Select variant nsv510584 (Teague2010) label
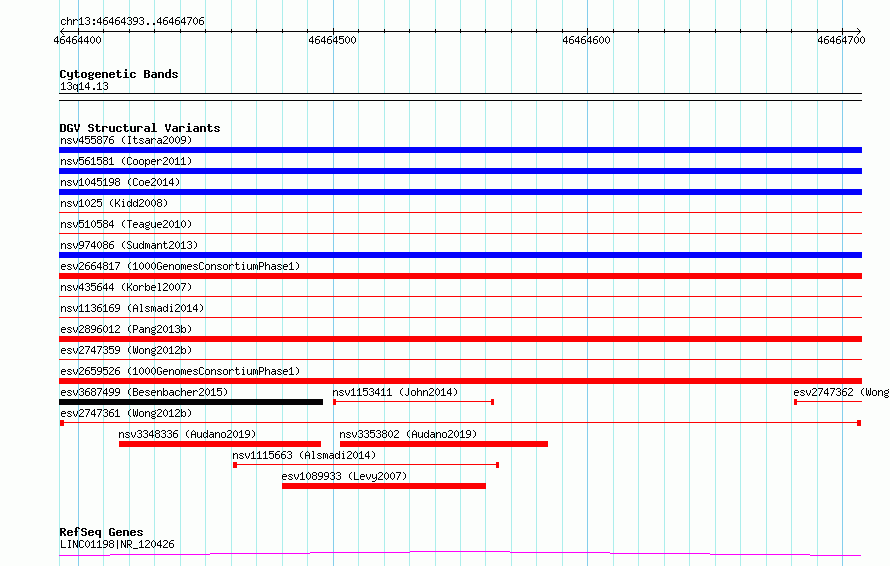 pos(126,224)
